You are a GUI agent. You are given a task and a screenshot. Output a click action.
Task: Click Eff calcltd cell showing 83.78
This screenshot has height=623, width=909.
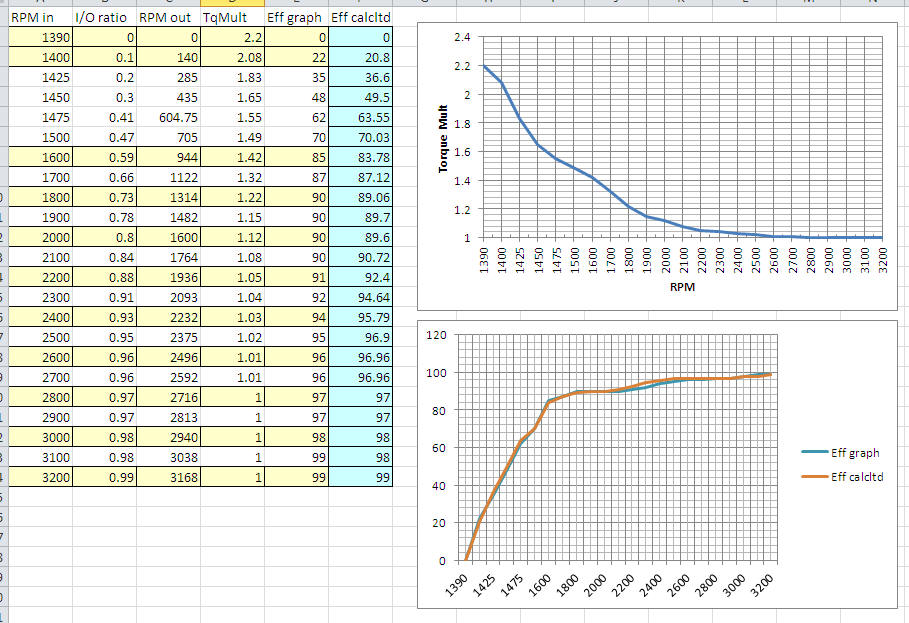pos(361,158)
